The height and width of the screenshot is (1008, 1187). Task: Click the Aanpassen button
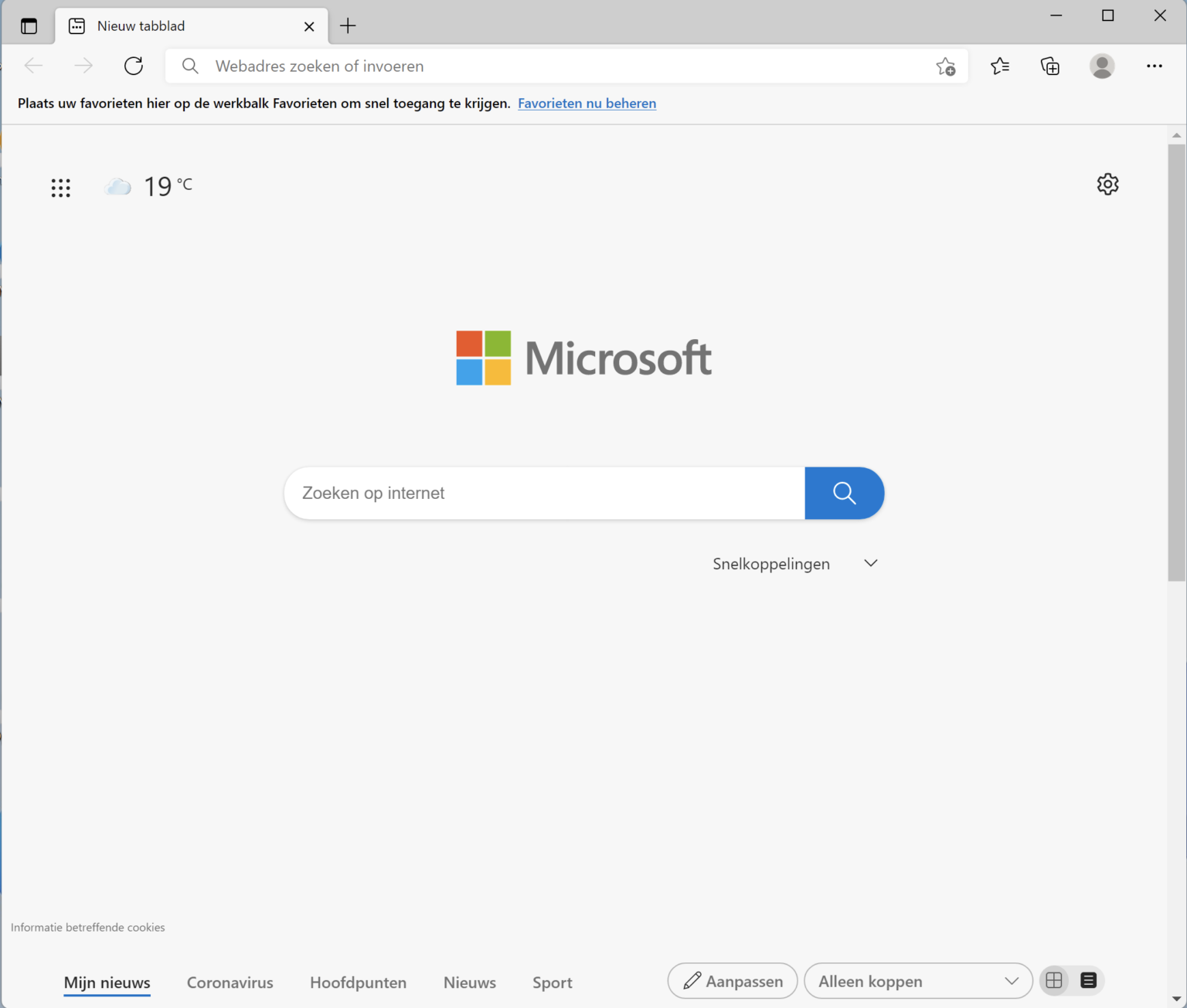pos(733,981)
